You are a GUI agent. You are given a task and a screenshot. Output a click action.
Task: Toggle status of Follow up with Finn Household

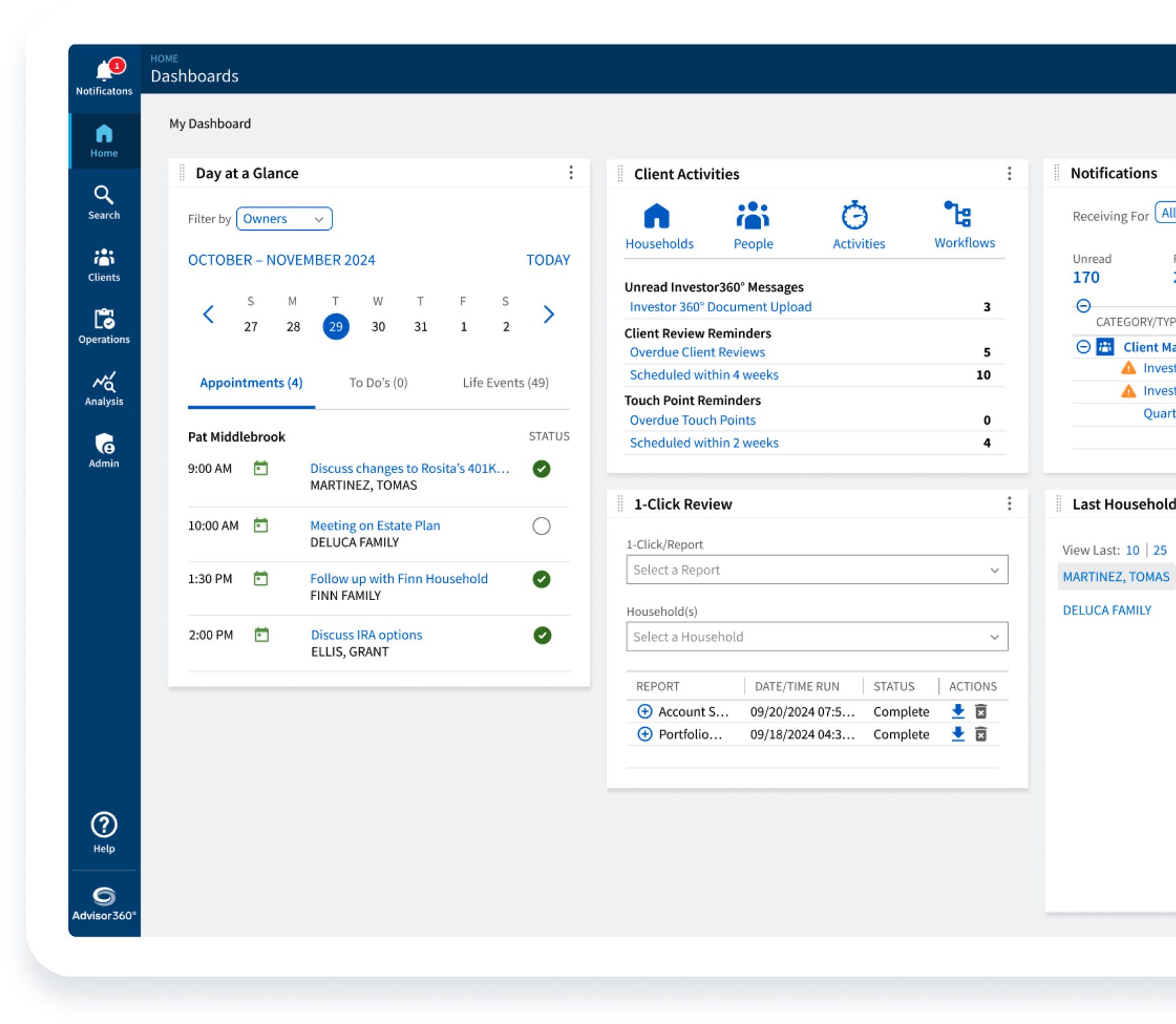coord(541,580)
